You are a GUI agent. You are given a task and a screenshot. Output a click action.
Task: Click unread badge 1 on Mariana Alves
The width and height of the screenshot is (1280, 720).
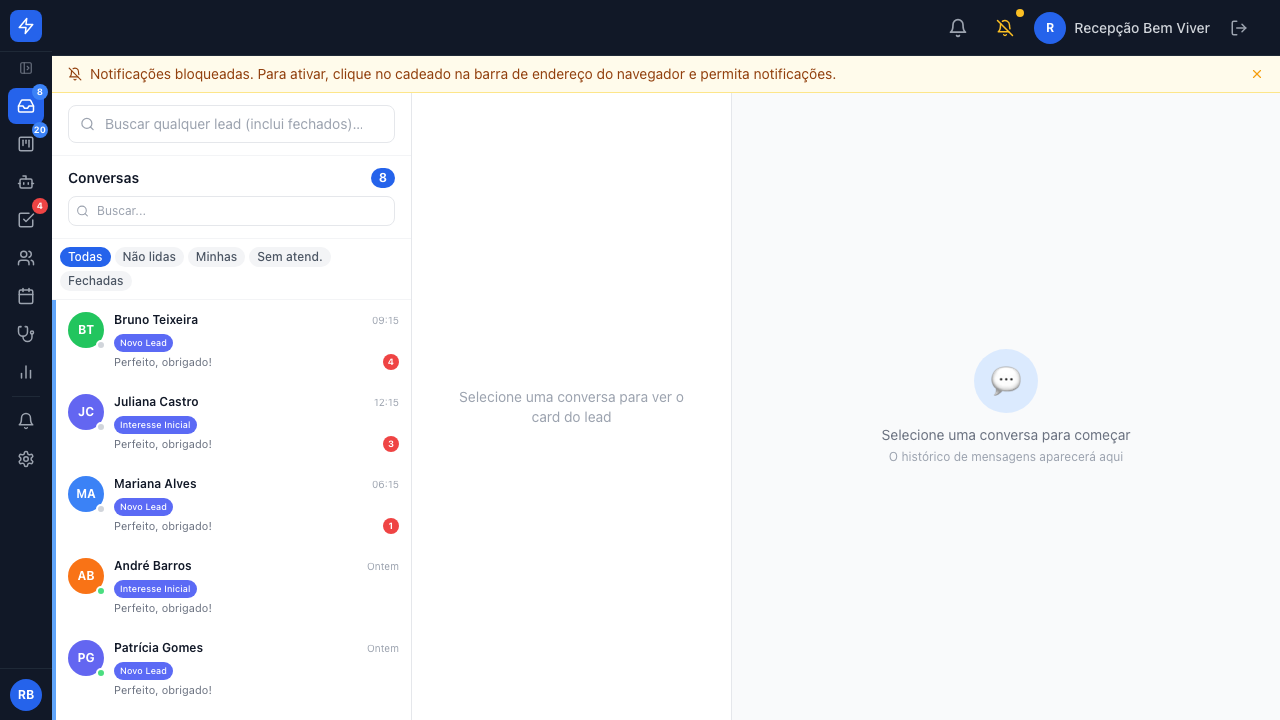pos(391,526)
